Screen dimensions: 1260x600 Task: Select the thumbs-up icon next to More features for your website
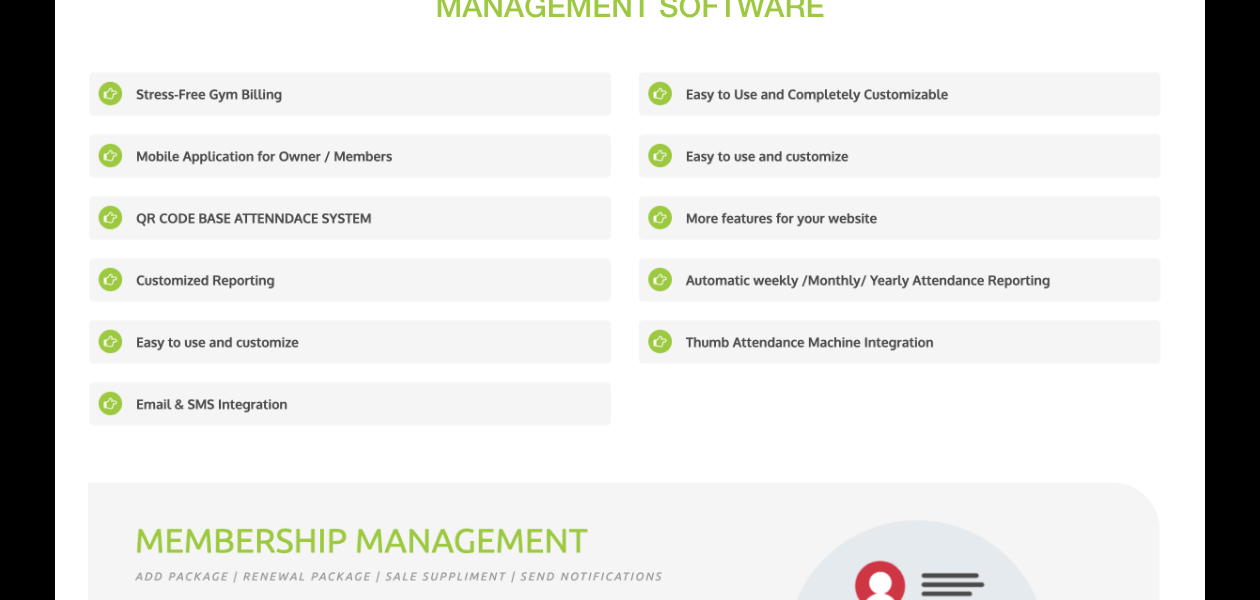[x=659, y=217]
